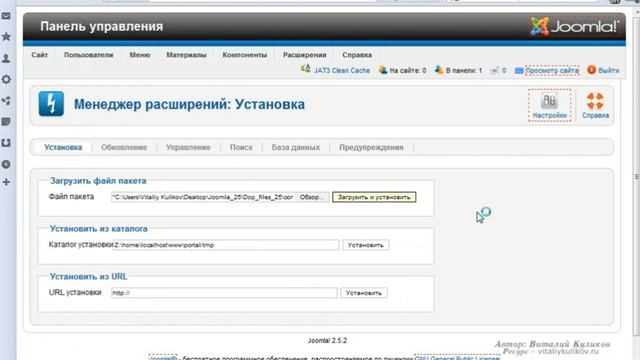
Task: Focus the URL установки input field
Action: (224, 293)
